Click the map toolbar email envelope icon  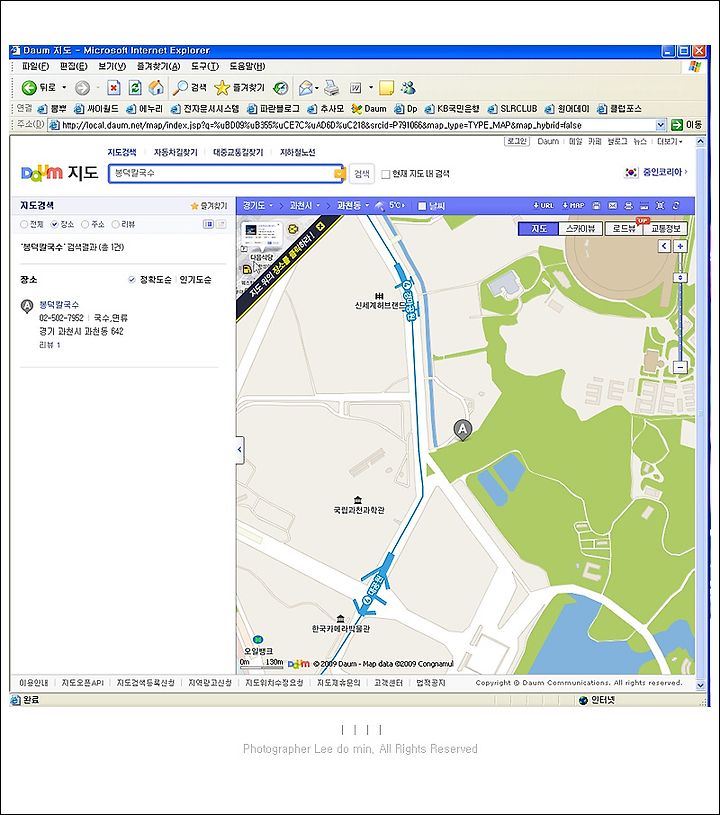[612, 206]
